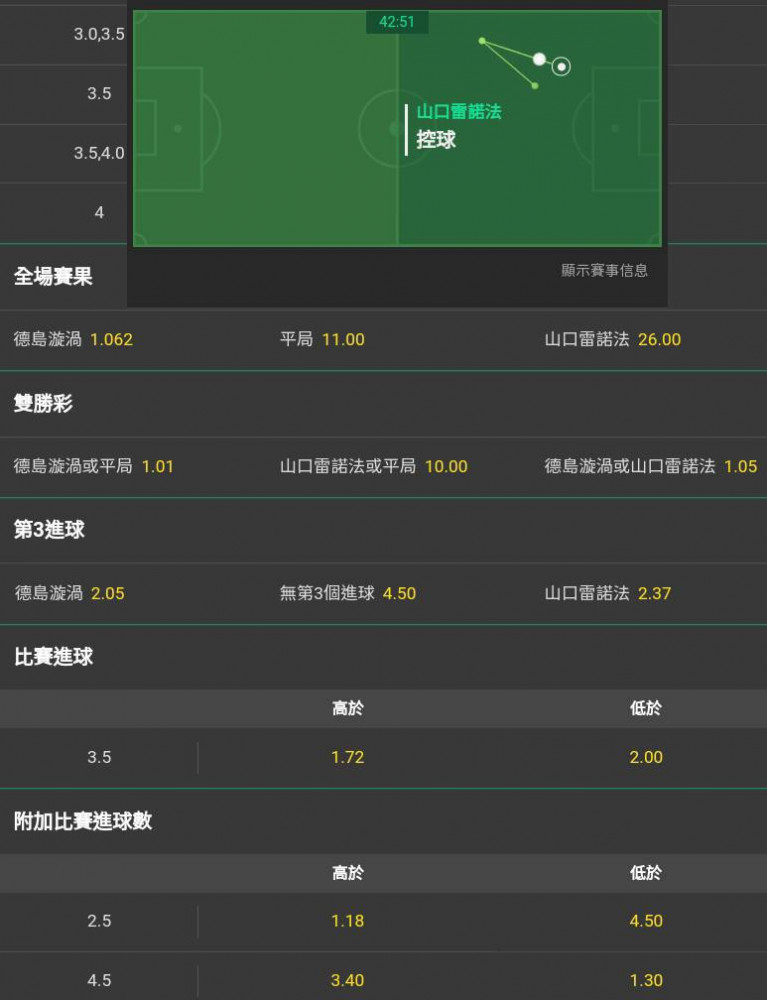This screenshot has height=1000, width=767.
Task: Select 德島漩渦 full-time result odds 1.062
Action: coord(73,339)
